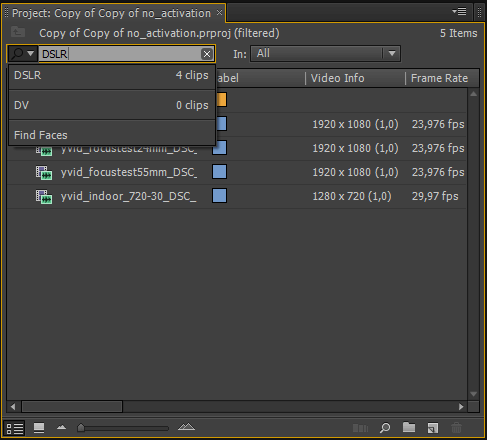This screenshot has width=487, height=440.
Task: Click the Frame Rate column header
Action: pos(439,78)
